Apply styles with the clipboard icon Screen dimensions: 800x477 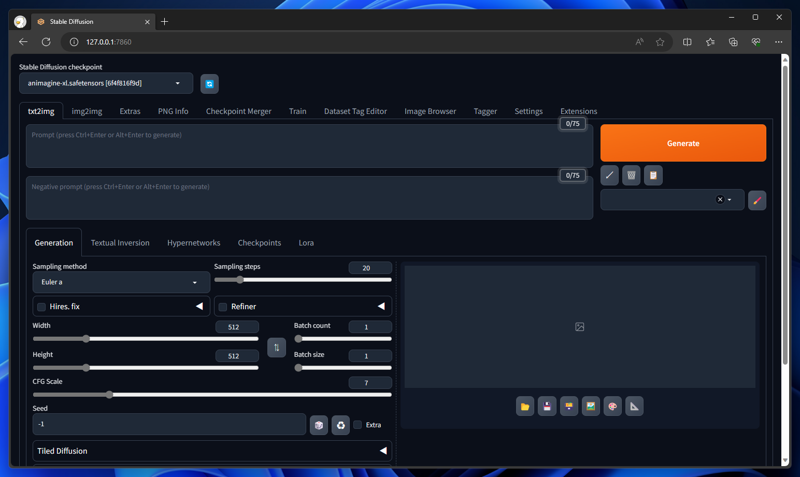pos(653,175)
